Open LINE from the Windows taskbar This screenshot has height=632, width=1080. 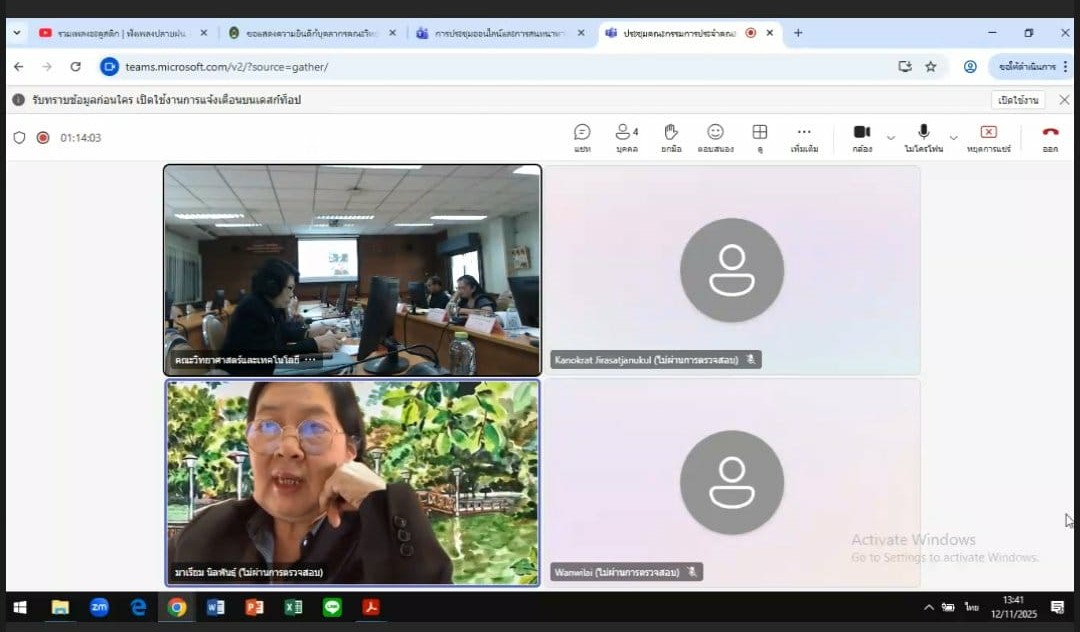point(332,607)
